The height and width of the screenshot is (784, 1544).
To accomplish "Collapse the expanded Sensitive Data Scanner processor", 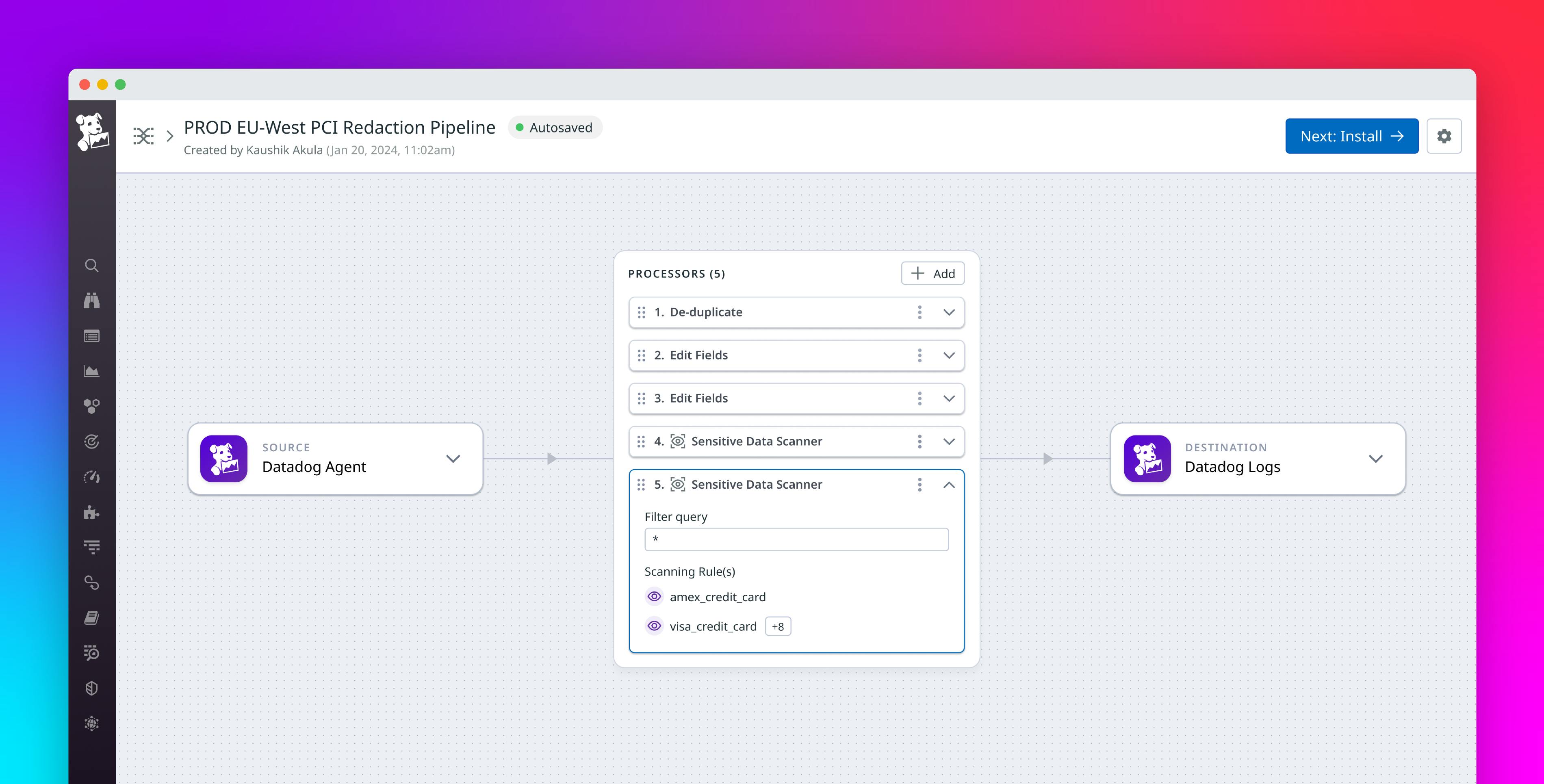I will [950, 484].
